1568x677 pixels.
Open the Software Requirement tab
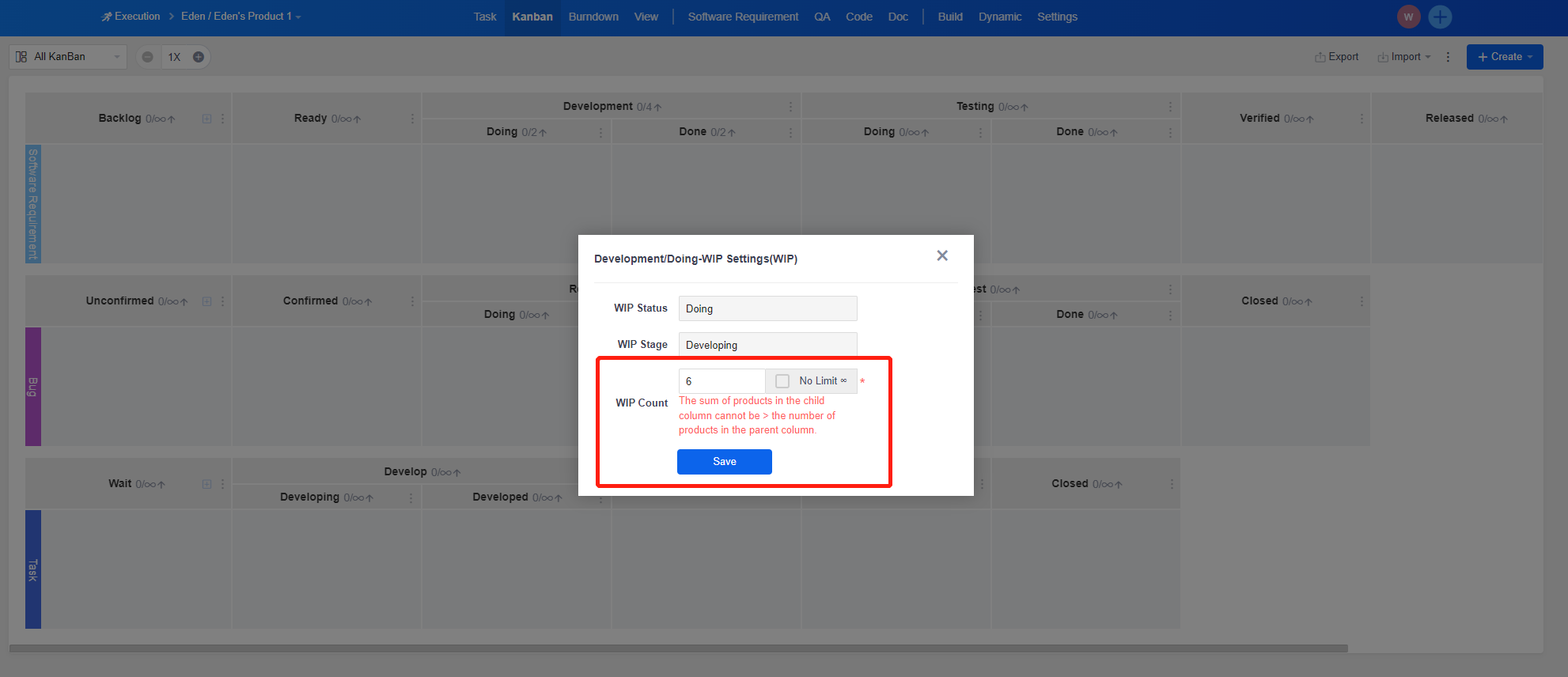[743, 17]
